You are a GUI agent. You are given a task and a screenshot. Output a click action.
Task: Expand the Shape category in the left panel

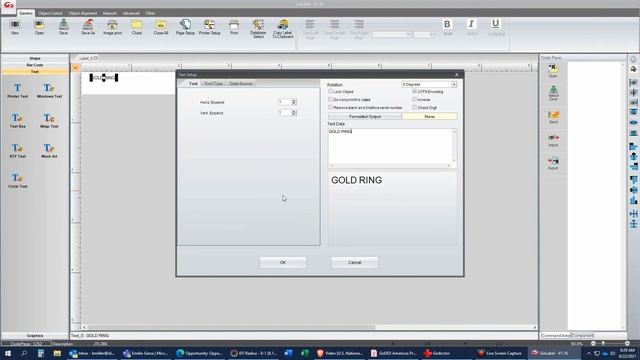pyautogui.click(x=35, y=58)
